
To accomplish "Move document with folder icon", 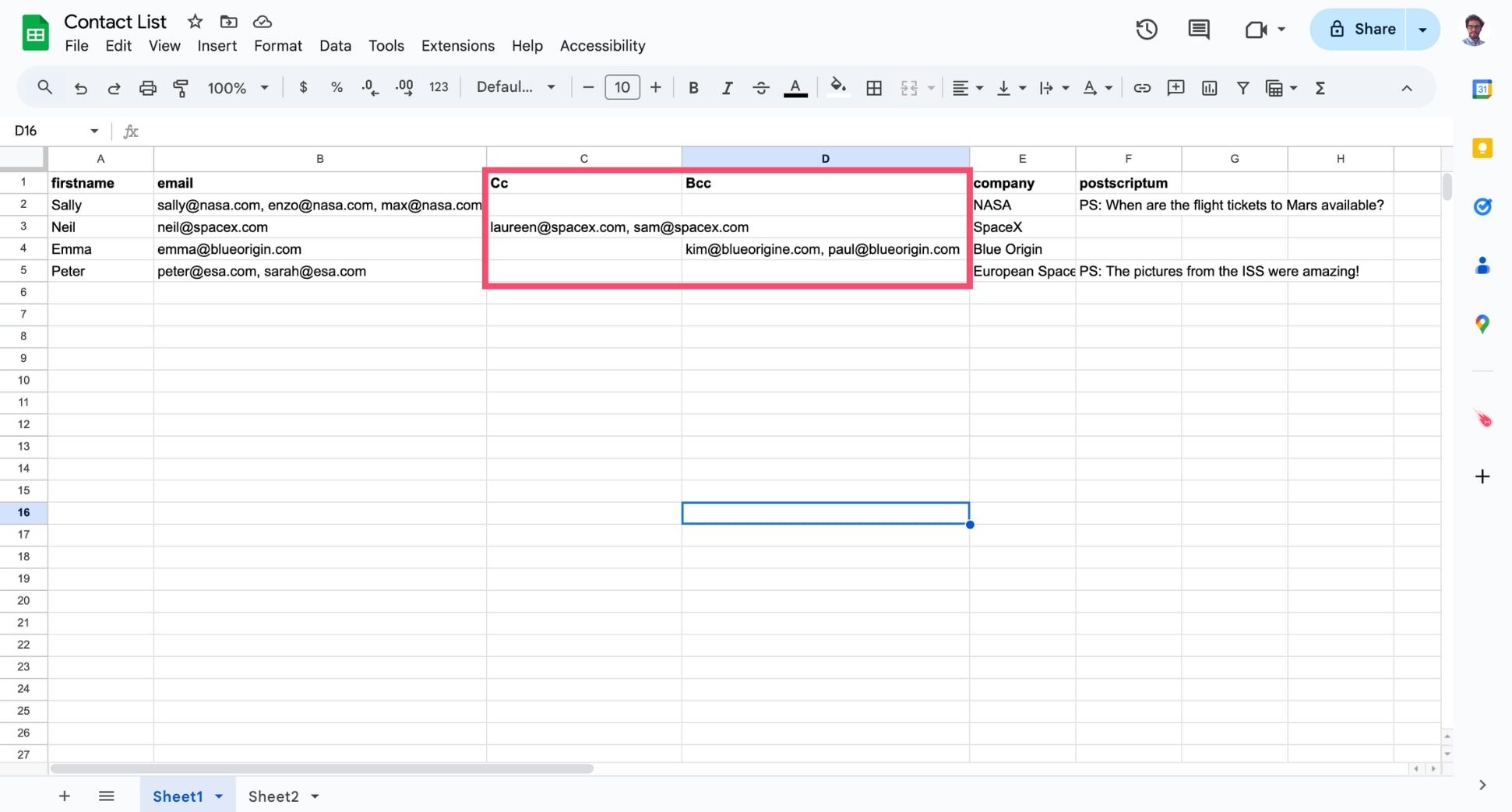I will click(228, 22).
